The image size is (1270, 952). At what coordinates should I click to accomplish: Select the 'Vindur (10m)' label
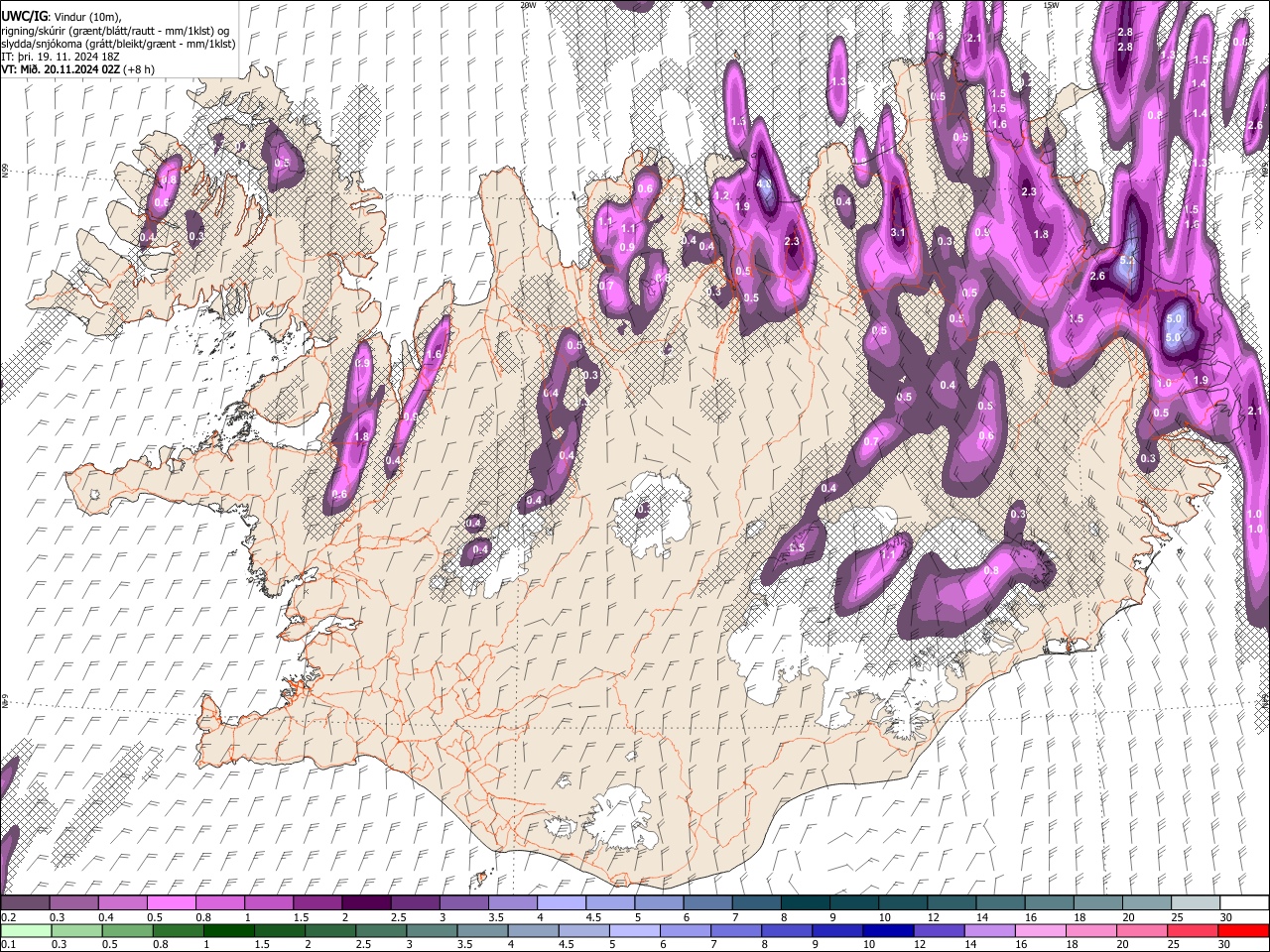[89, 16]
